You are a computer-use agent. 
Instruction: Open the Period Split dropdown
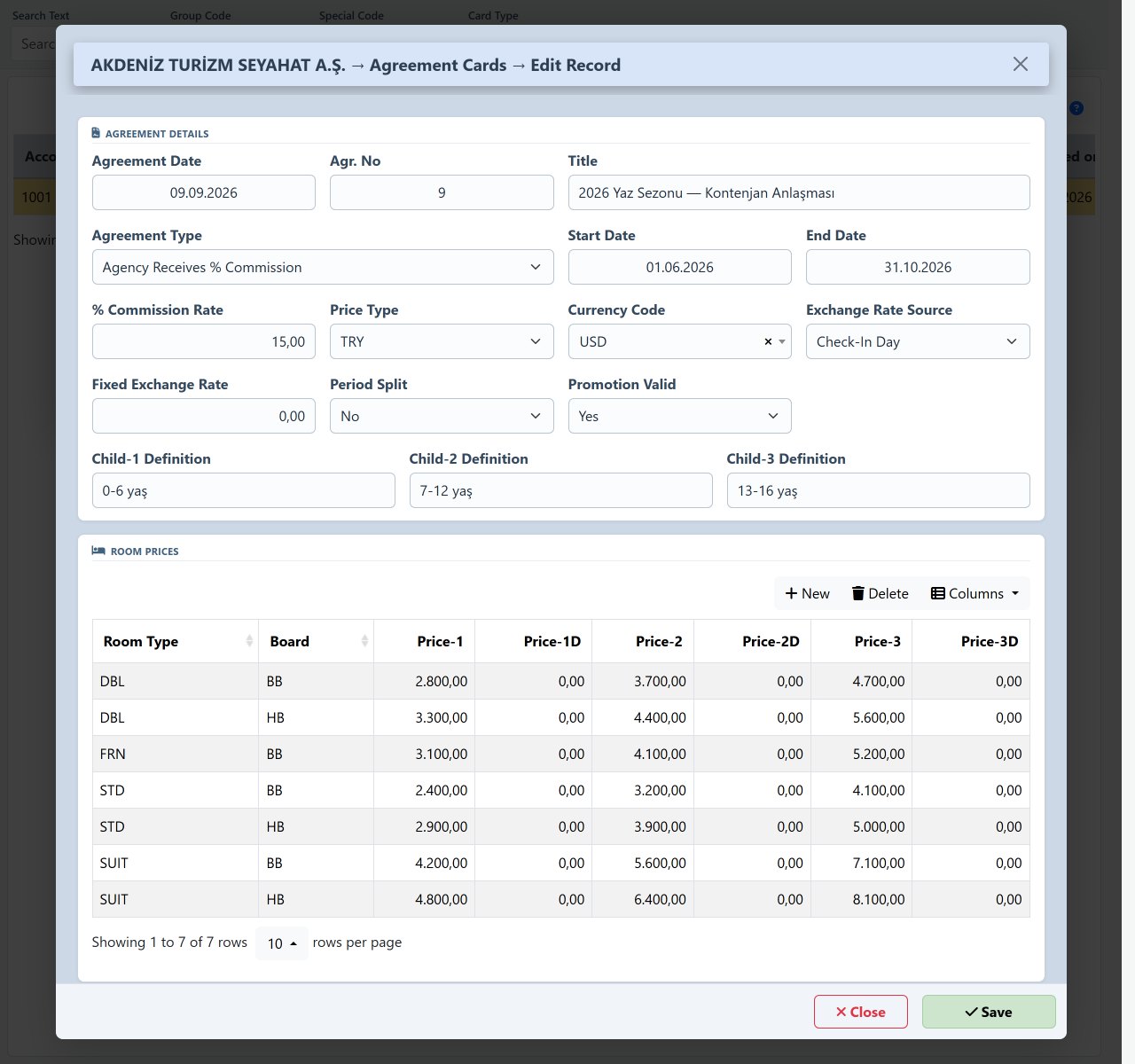coord(442,416)
